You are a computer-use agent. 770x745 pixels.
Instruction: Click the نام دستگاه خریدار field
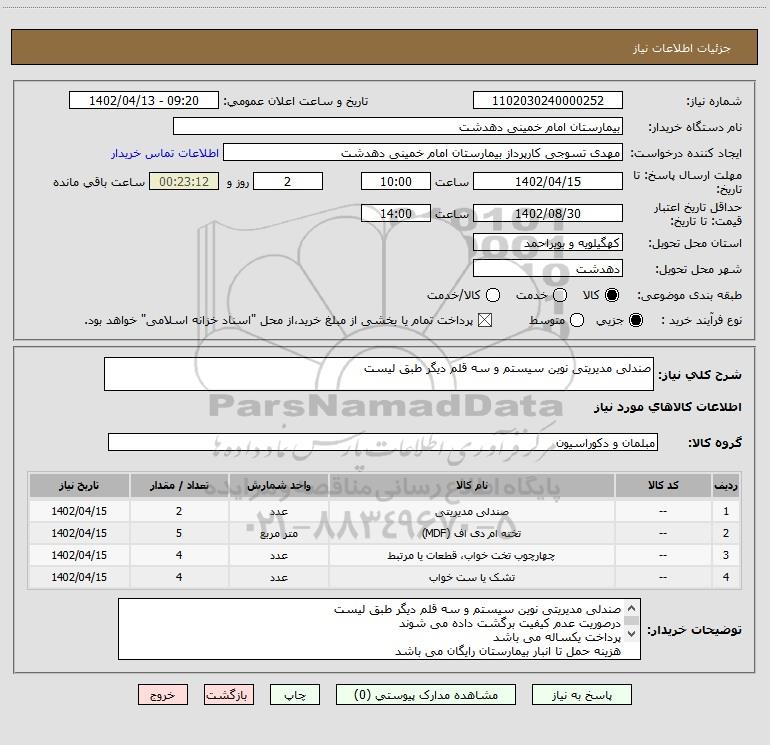(398, 126)
